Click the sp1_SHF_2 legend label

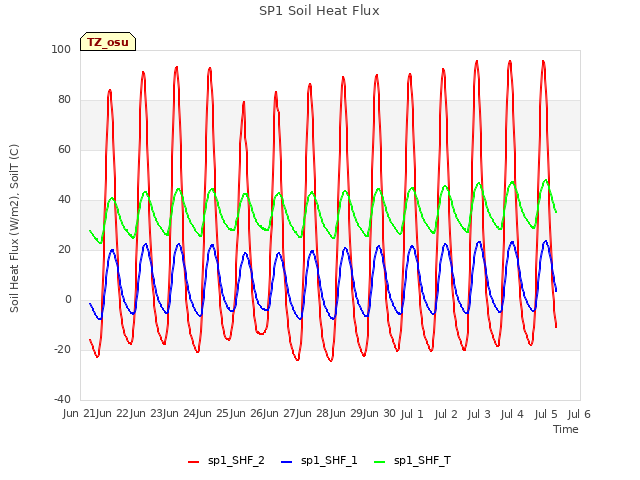click(236, 460)
